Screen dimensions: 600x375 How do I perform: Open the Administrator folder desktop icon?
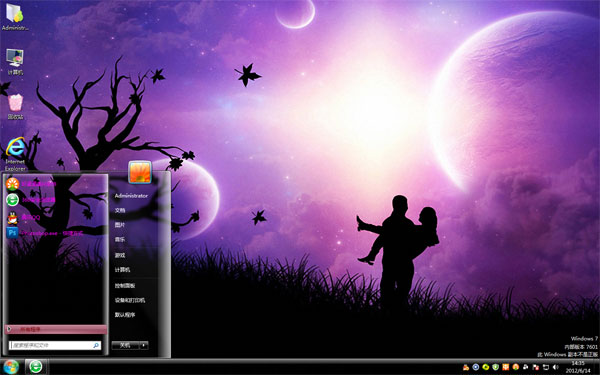pyautogui.click(x=15, y=16)
